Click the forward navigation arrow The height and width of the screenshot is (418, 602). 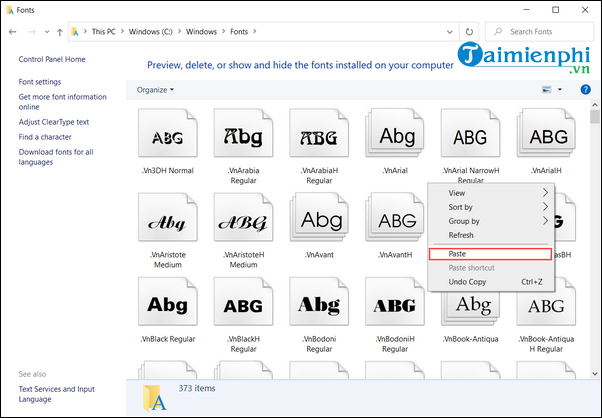(x=32, y=32)
